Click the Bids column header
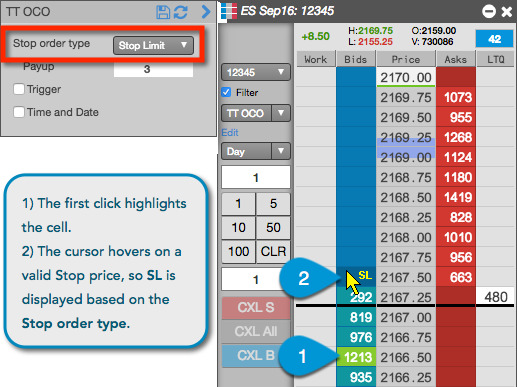 pyautogui.click(x=356, y=59)
